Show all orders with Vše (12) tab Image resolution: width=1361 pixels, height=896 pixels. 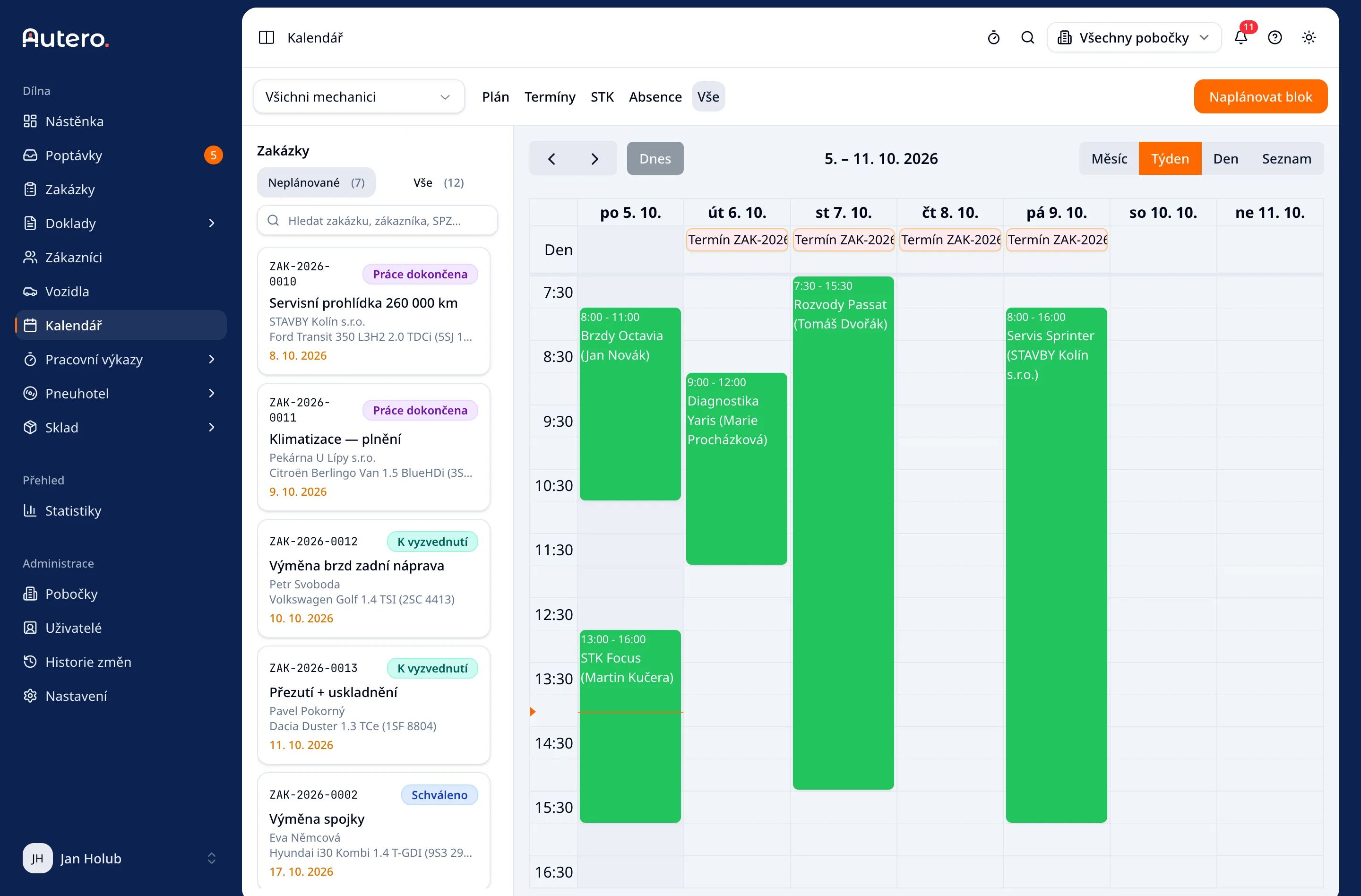pyautogui.click(x=438, y=182)
